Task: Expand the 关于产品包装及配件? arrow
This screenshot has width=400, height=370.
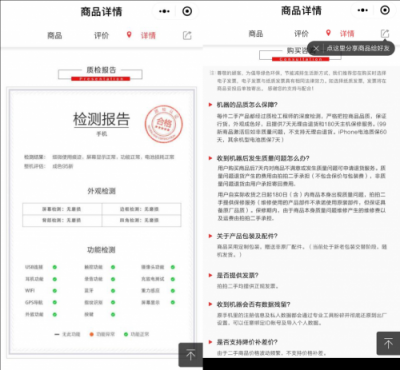Action: click(210, 236)
